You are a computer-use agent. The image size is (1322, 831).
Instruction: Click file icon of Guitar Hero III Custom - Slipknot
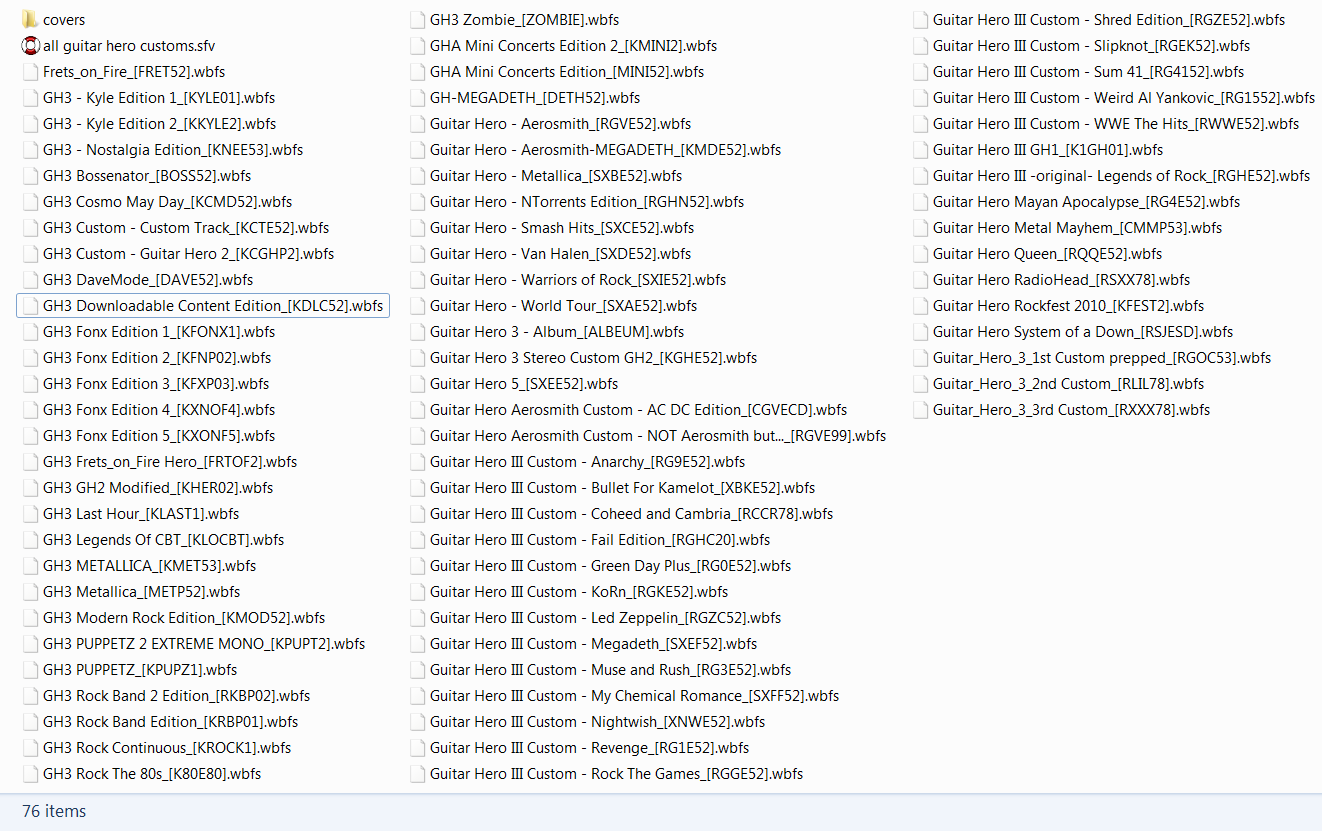[x=920, y=46]
